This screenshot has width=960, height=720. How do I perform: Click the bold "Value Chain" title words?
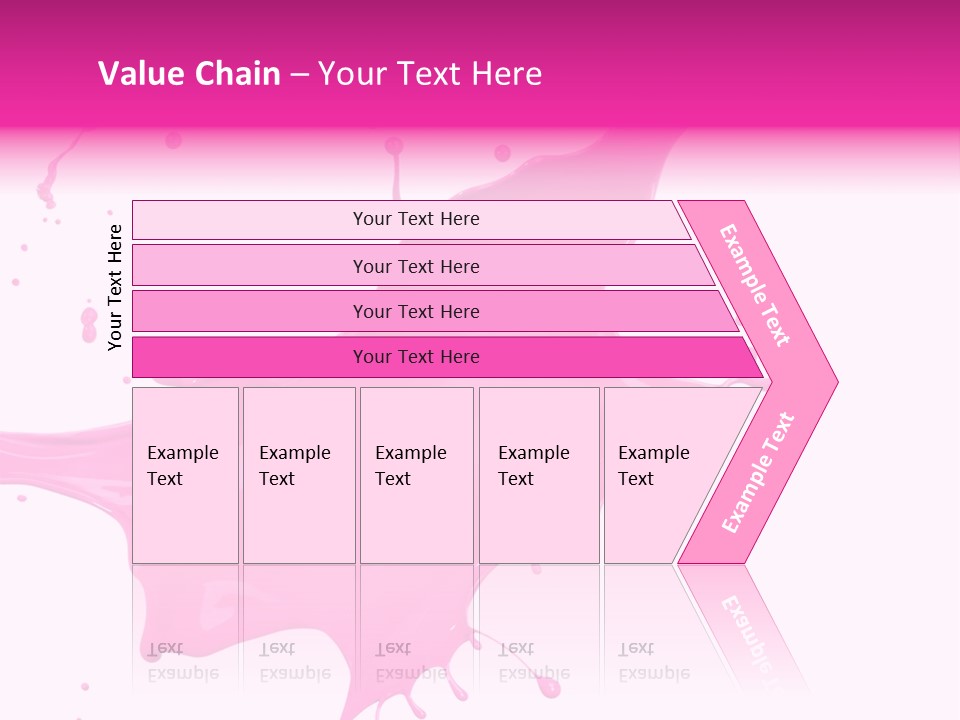pyautogui.click(x=189, y=73)
